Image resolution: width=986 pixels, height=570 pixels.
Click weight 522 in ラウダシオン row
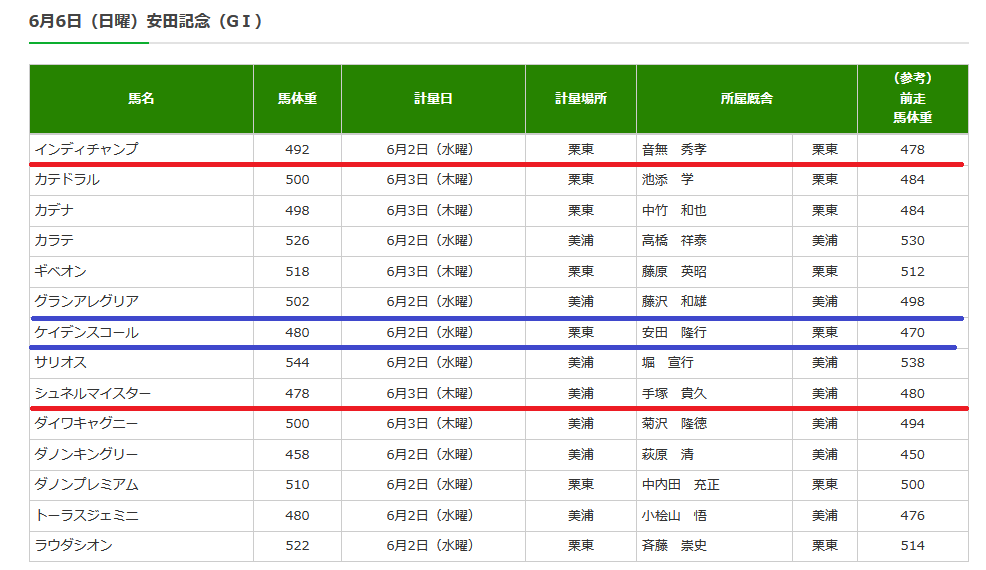[x=297, y=546]
